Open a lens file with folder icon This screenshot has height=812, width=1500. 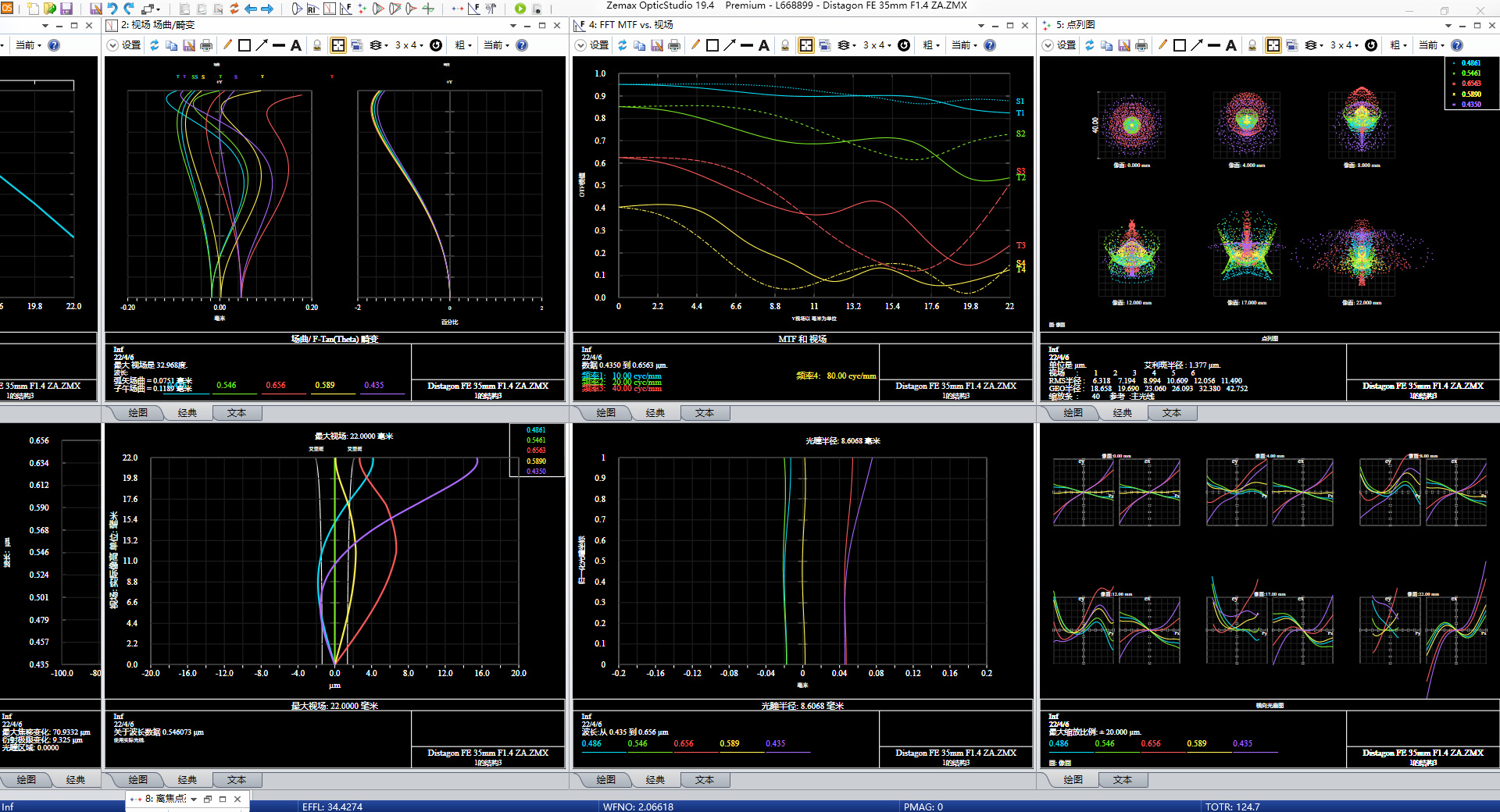pos(50,9)
